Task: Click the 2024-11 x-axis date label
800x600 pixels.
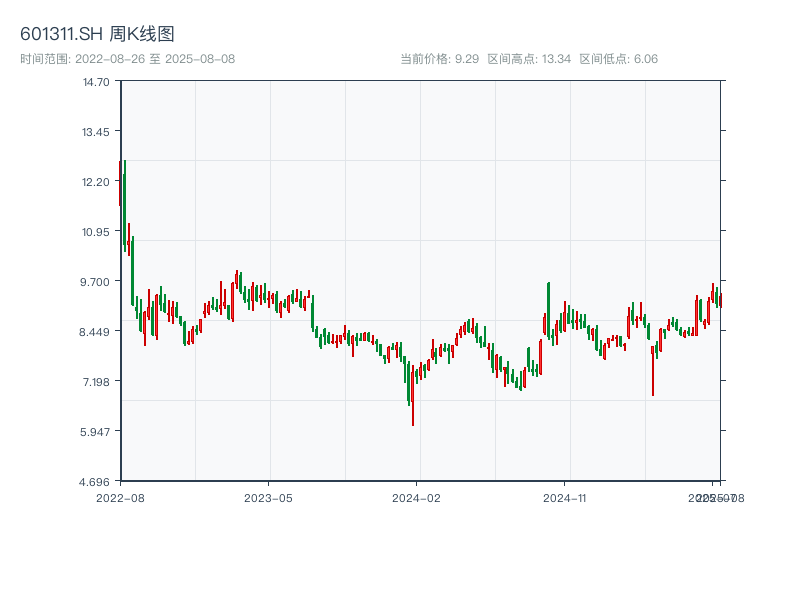Action: [x=565, y=497]
